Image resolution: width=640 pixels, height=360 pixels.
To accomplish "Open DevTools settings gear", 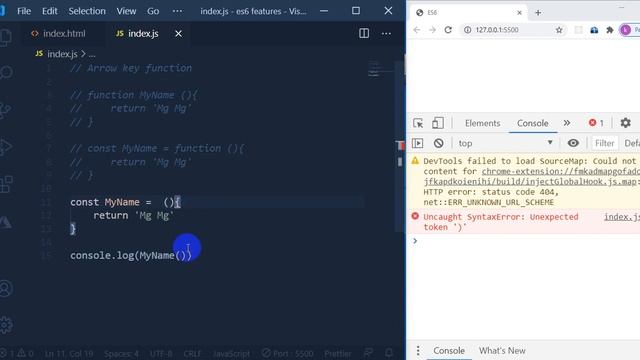I will click(625, 123).
